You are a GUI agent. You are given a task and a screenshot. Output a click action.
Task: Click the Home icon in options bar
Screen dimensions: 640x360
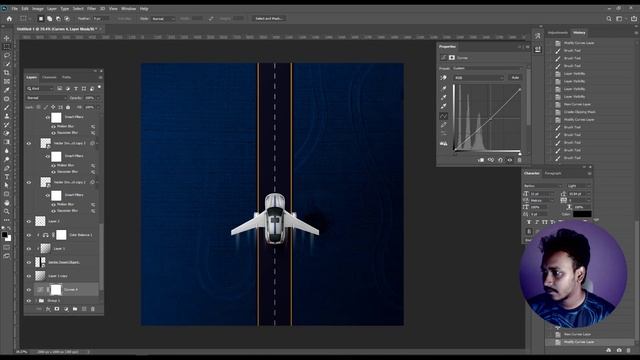click(9, 18)
